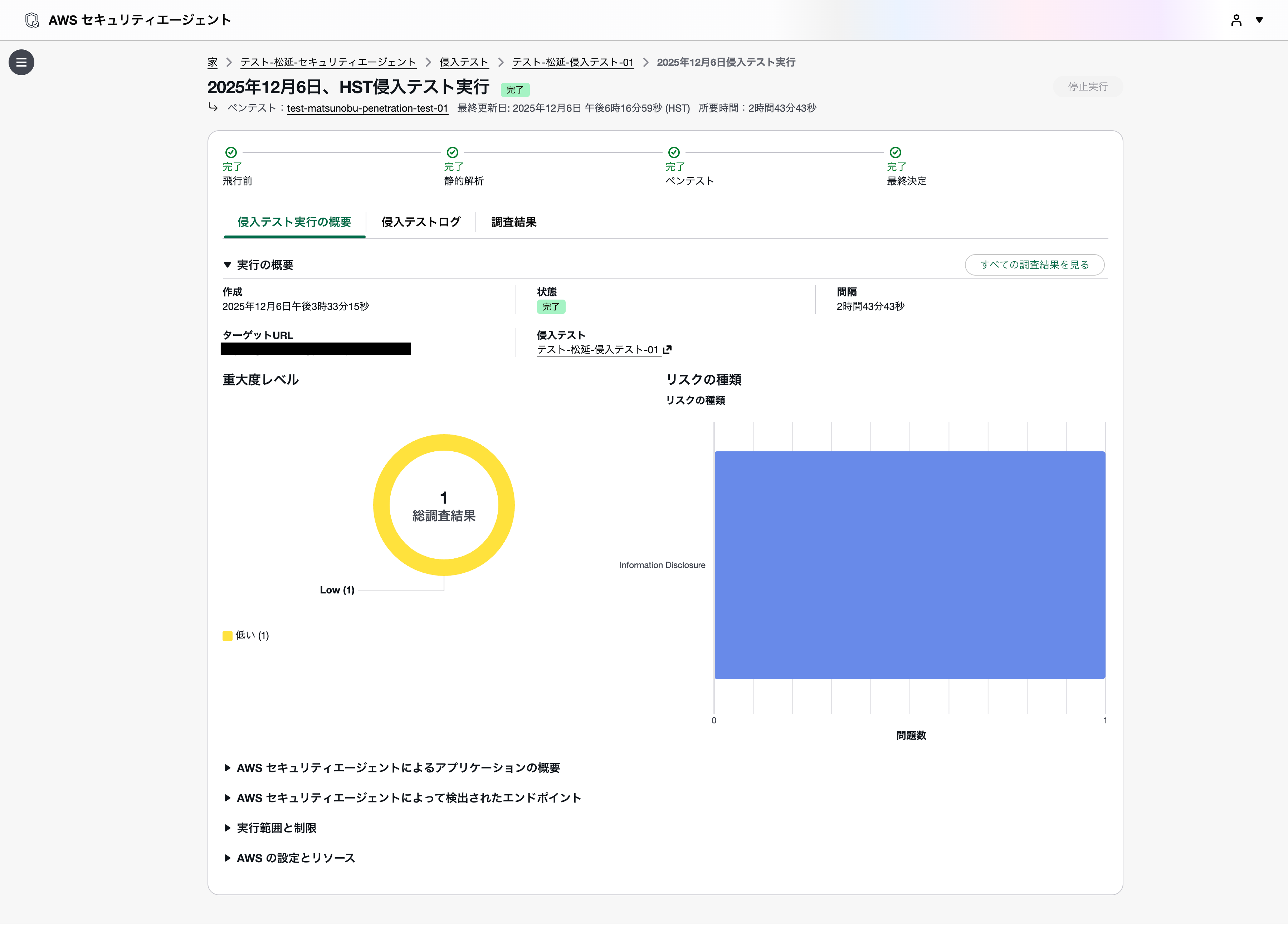Open the hamburger side navigation menu
1288x946 pixels.
point(21,62)
